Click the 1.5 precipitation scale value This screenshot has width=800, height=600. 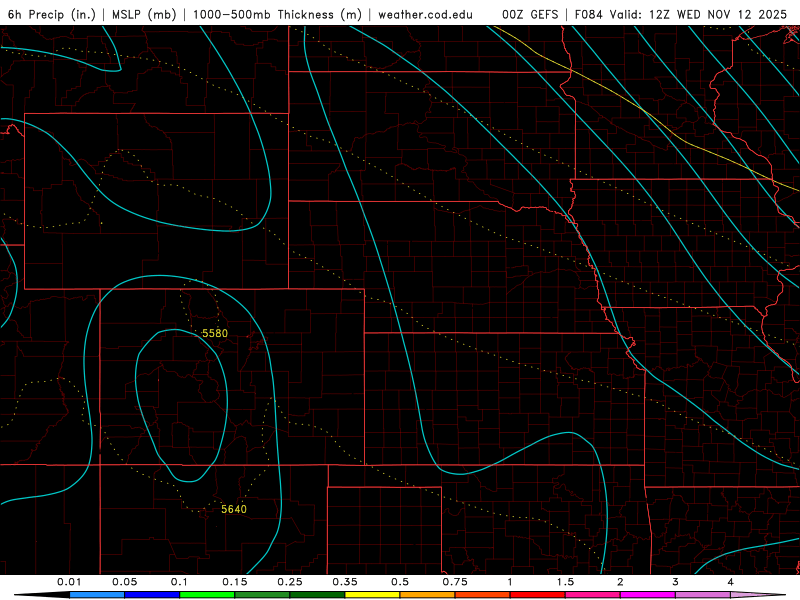[x=565, y=582]
